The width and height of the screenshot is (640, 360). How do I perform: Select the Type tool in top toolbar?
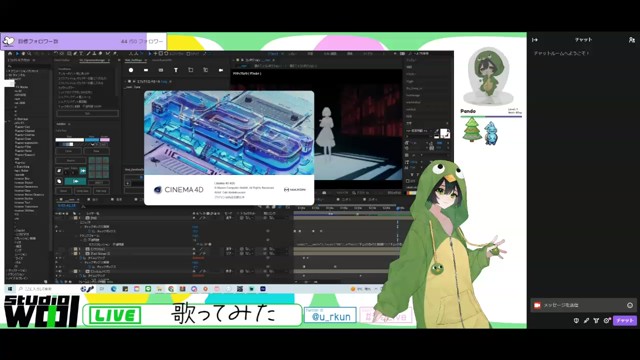[81, 53]
